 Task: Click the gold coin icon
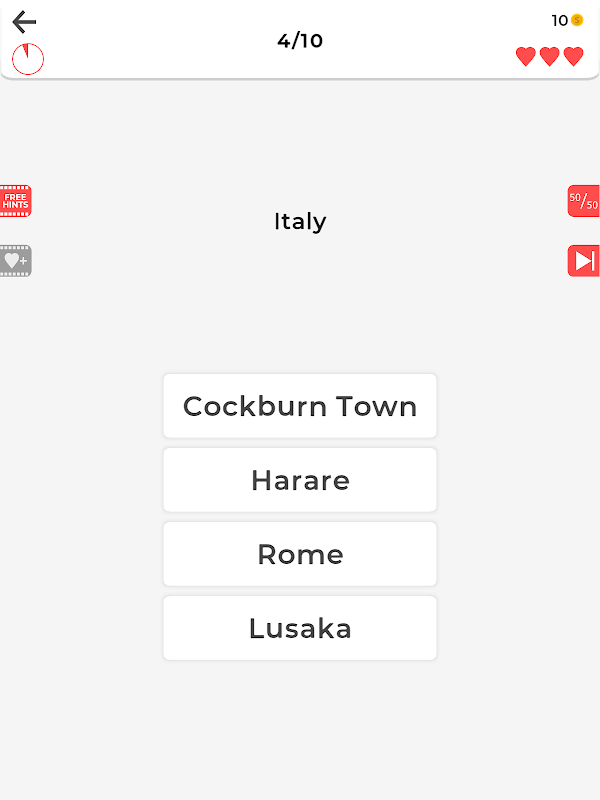click(x=577, y=20)
